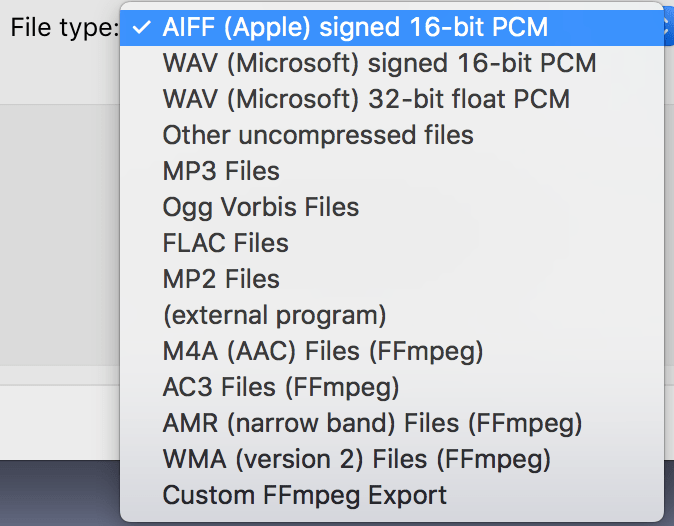Click the File type popup arrows
This screenshot has width=674, height=526.
tap(667, 27)
